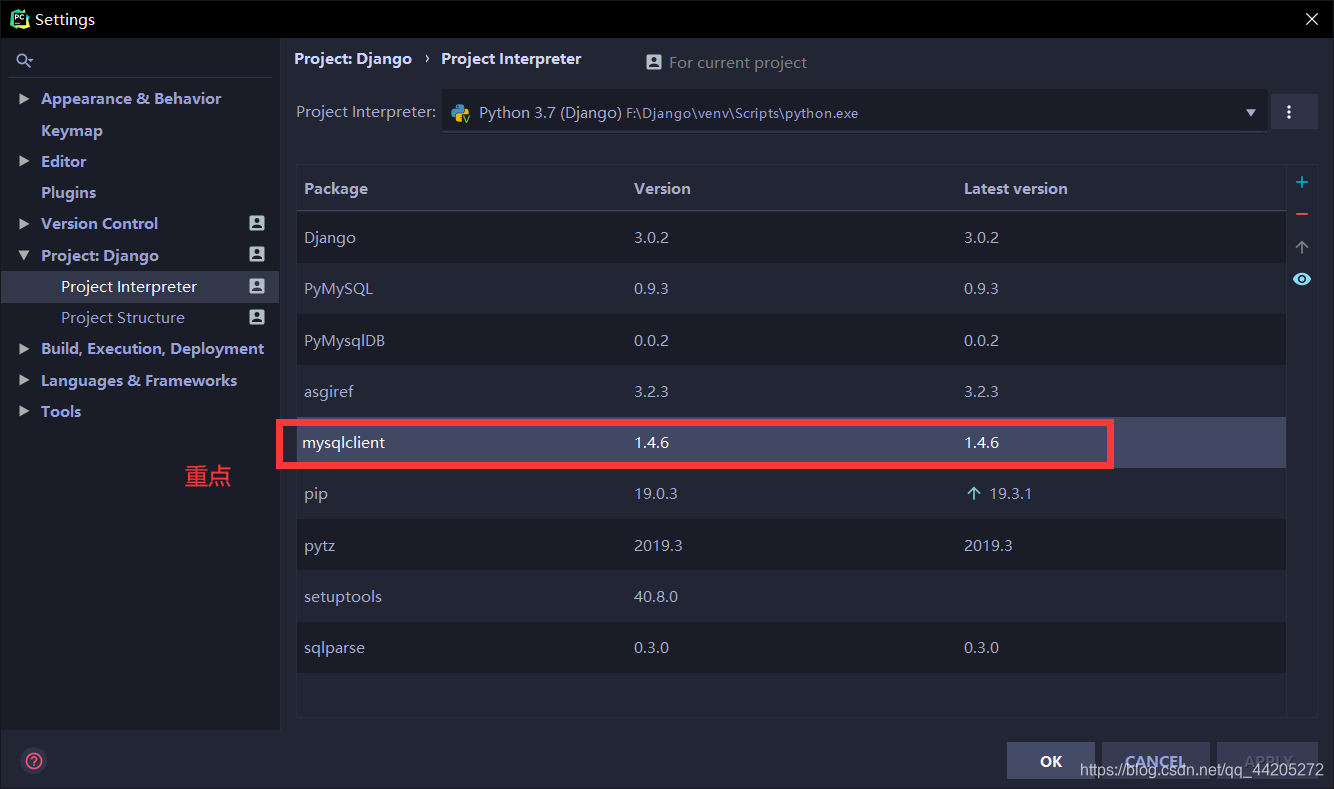Viewport: 1334px width, 789px height.
Task: Click the Cancel button
Action: coord(1155,761)
